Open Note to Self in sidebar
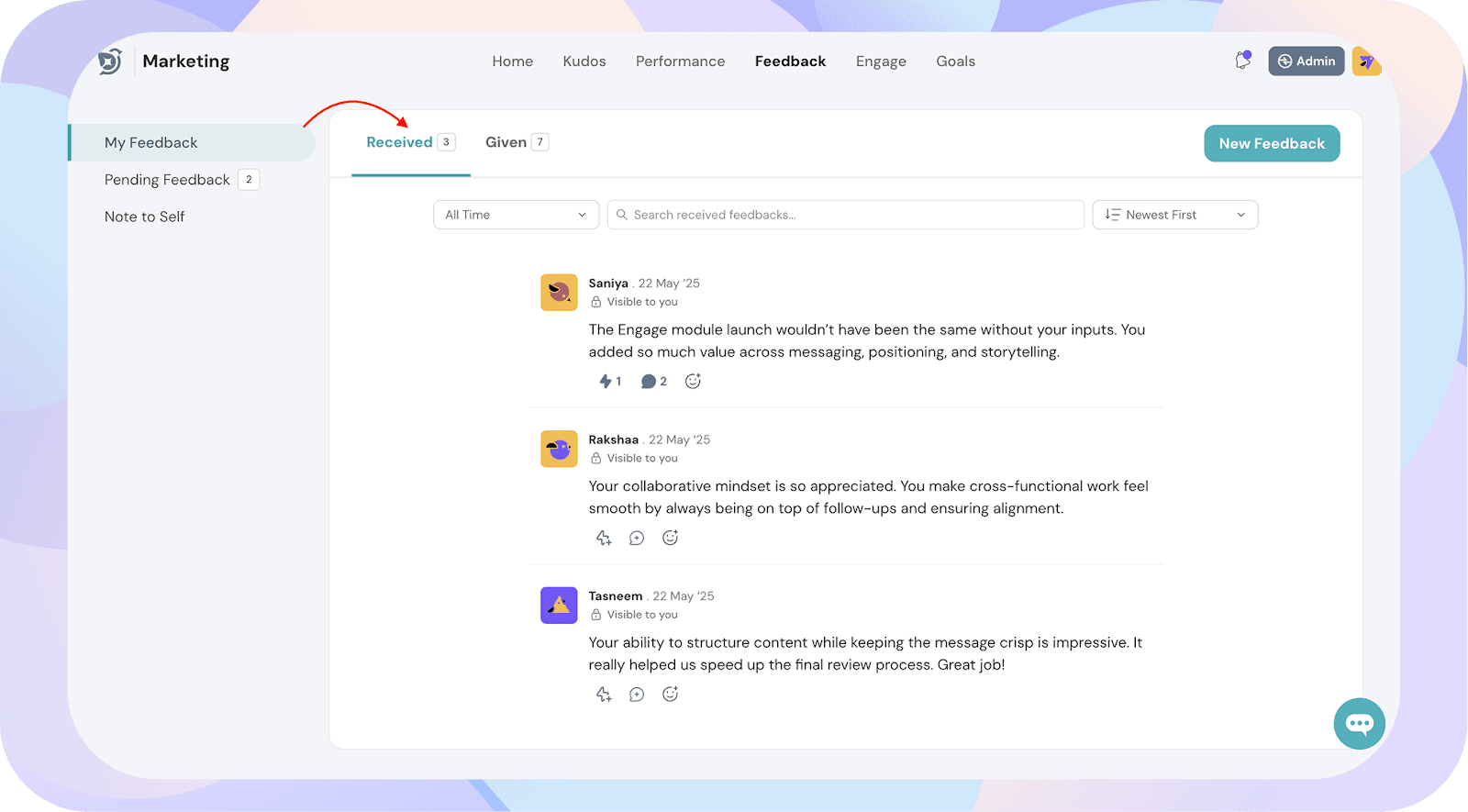The height and width of the screenshot is (812, 1468). [145, 217]
